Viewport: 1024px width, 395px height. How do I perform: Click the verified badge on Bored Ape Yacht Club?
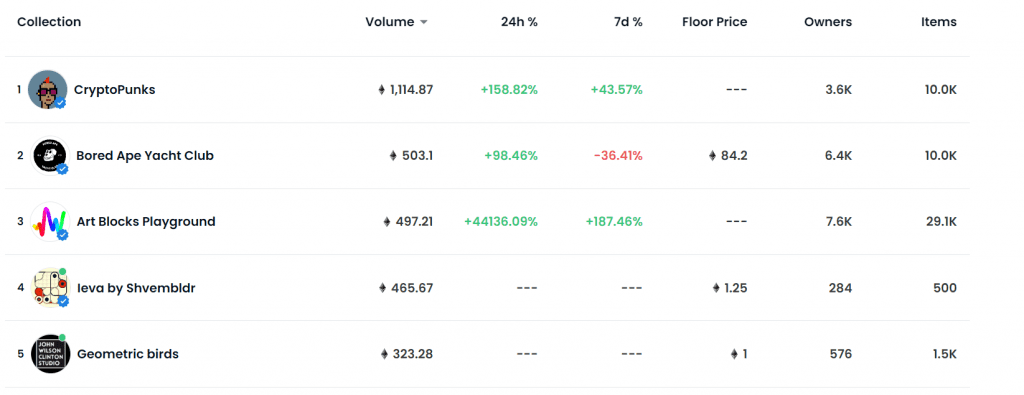(x=63, y=169)
